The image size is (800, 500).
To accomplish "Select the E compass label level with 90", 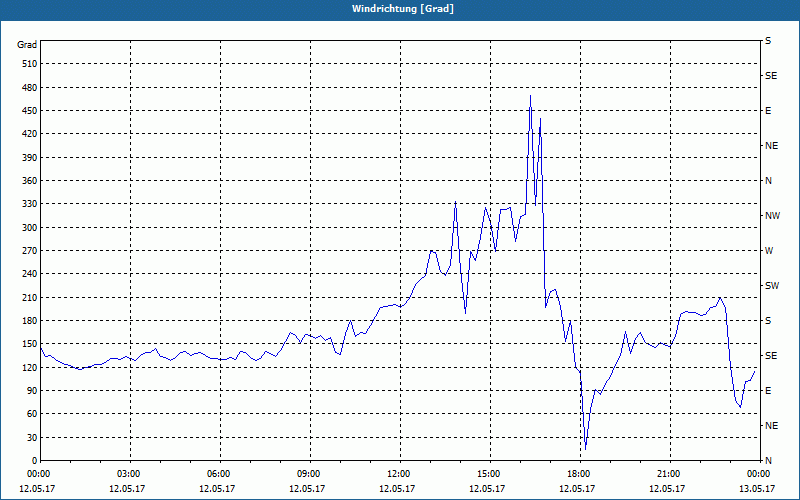I will pyautogui.click(x=768, y=391).
